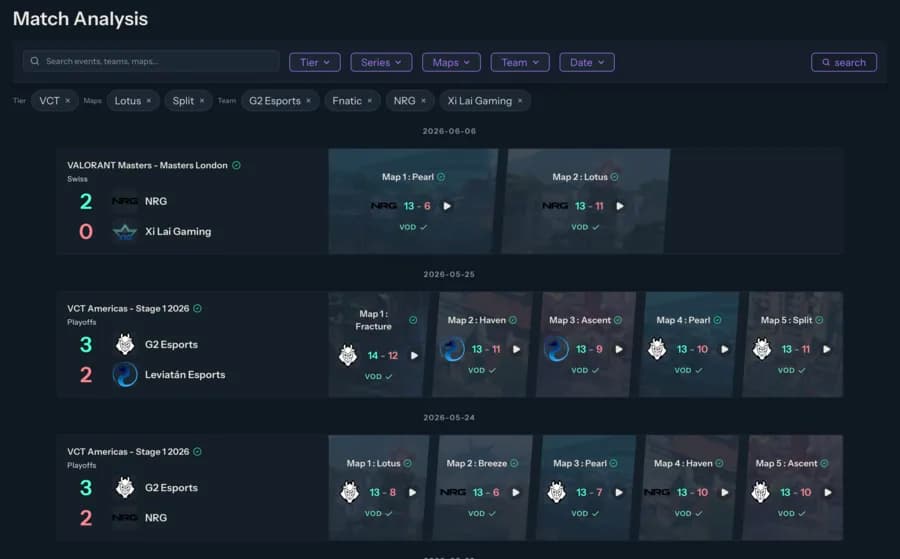Remove the G2 Esports team filter chip

point(309,101)
